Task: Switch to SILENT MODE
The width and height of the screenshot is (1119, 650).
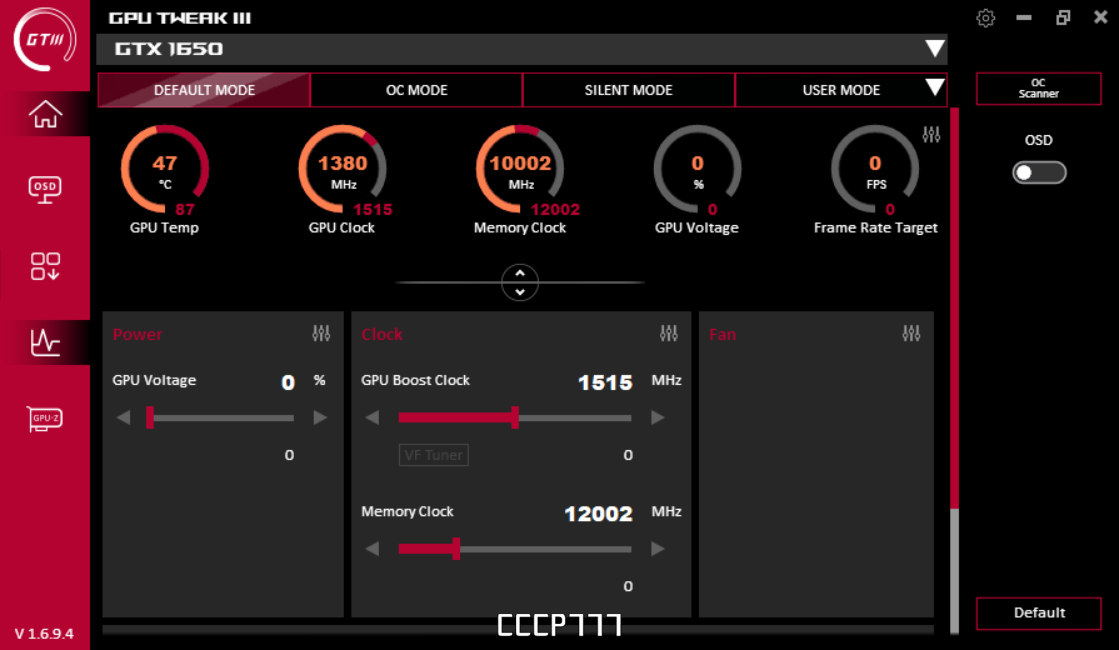Action: 629,90
